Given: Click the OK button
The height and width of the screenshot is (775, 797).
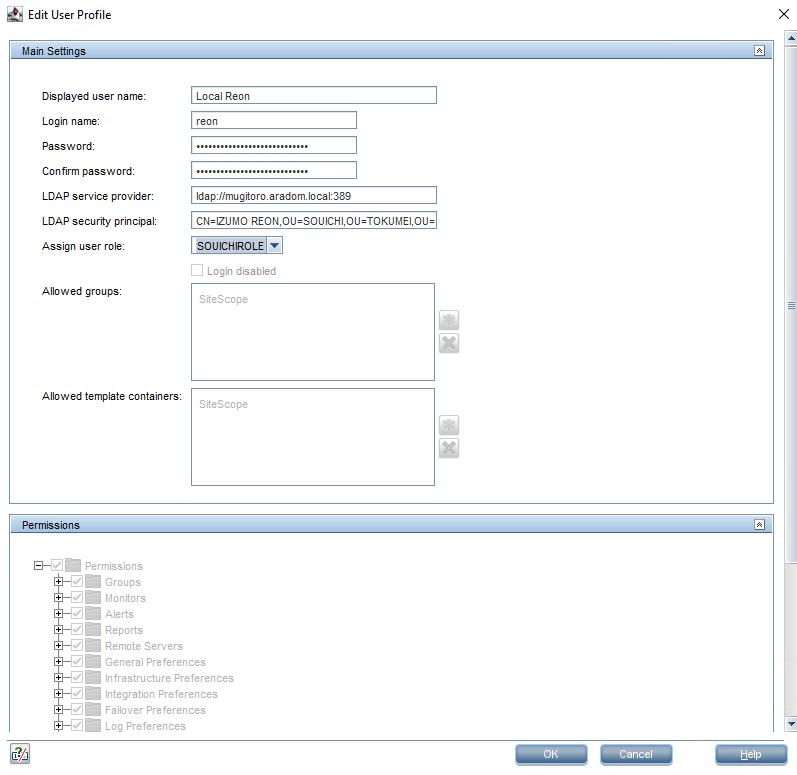Looking at the screenshot, I should click(551, 754).
